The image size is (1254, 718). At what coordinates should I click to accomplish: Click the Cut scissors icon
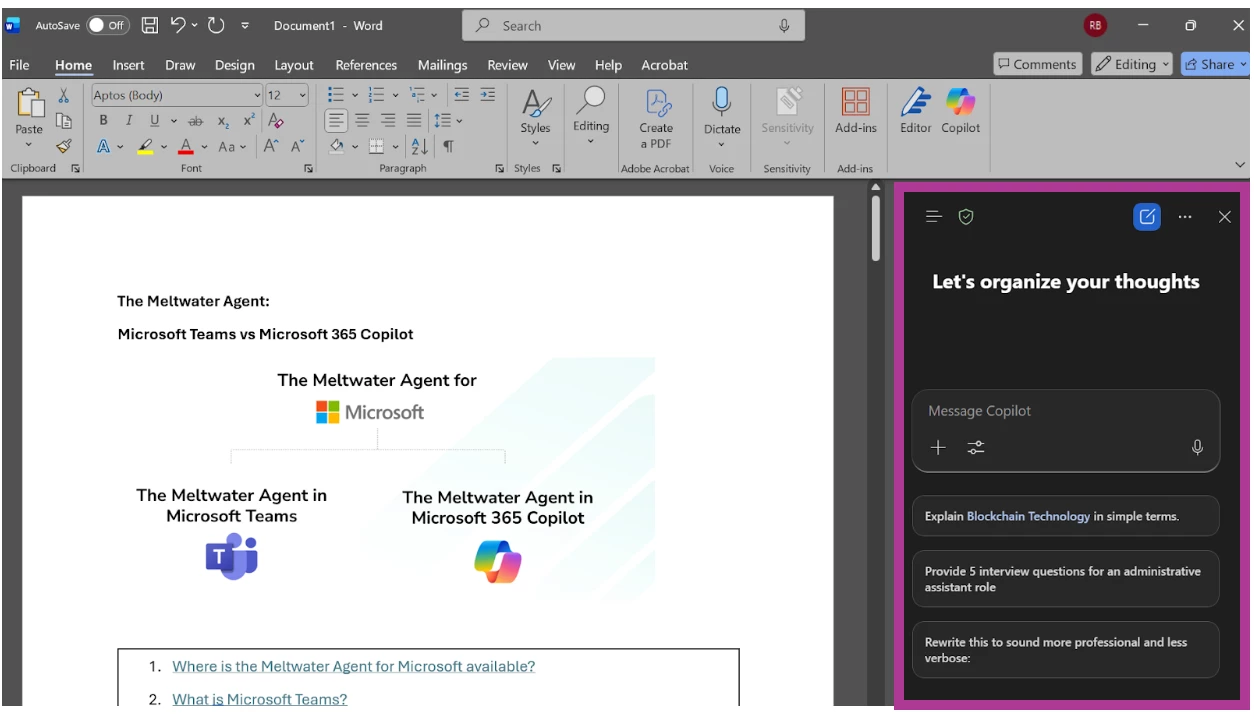pyautogui.click(x=64, y=96)
